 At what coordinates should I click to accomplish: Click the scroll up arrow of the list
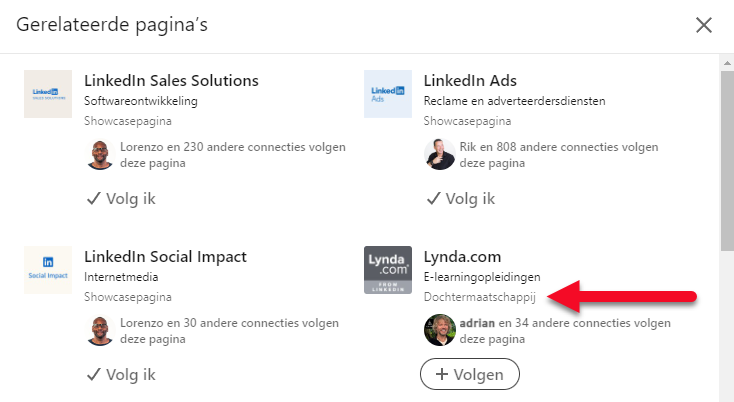pos(727,62)
